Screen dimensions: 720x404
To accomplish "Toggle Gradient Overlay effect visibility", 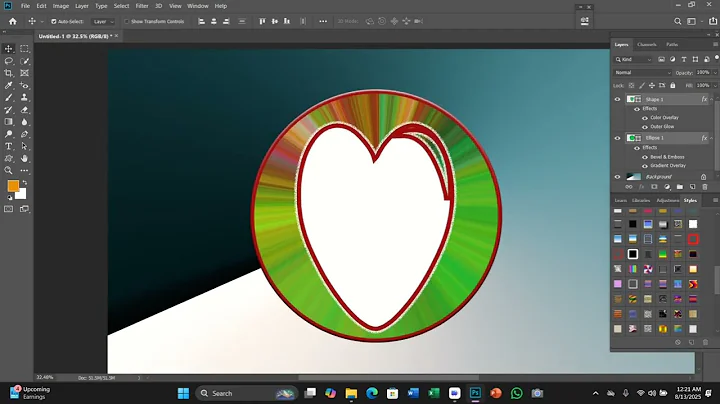I will click(645, 166).
